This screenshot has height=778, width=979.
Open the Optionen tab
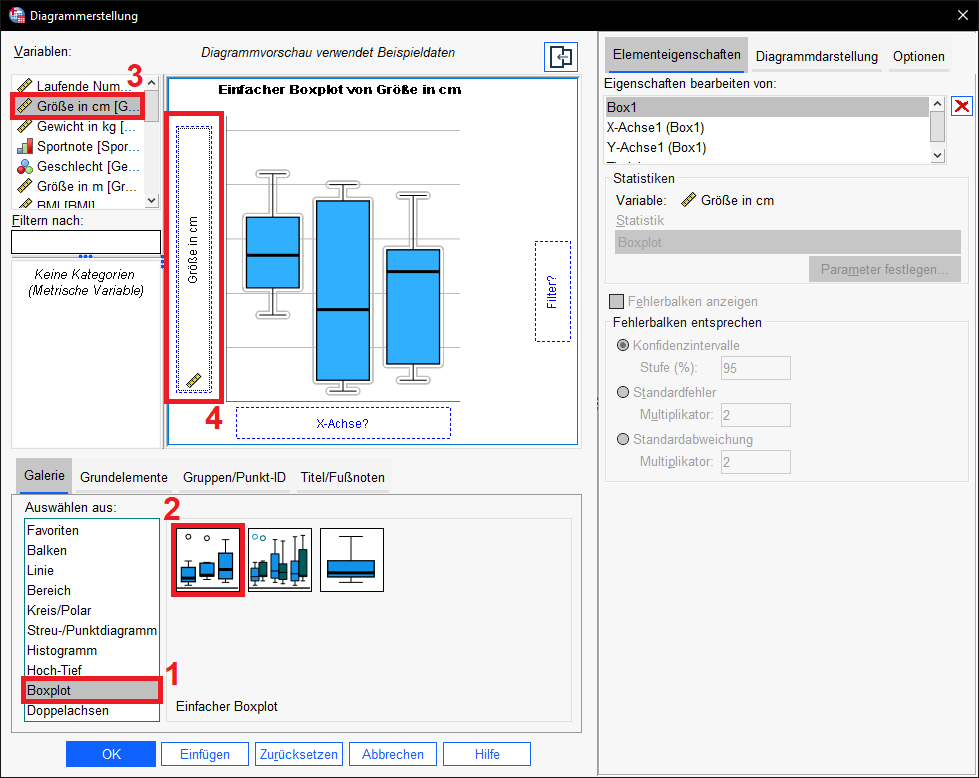click(x=918, y=56)
